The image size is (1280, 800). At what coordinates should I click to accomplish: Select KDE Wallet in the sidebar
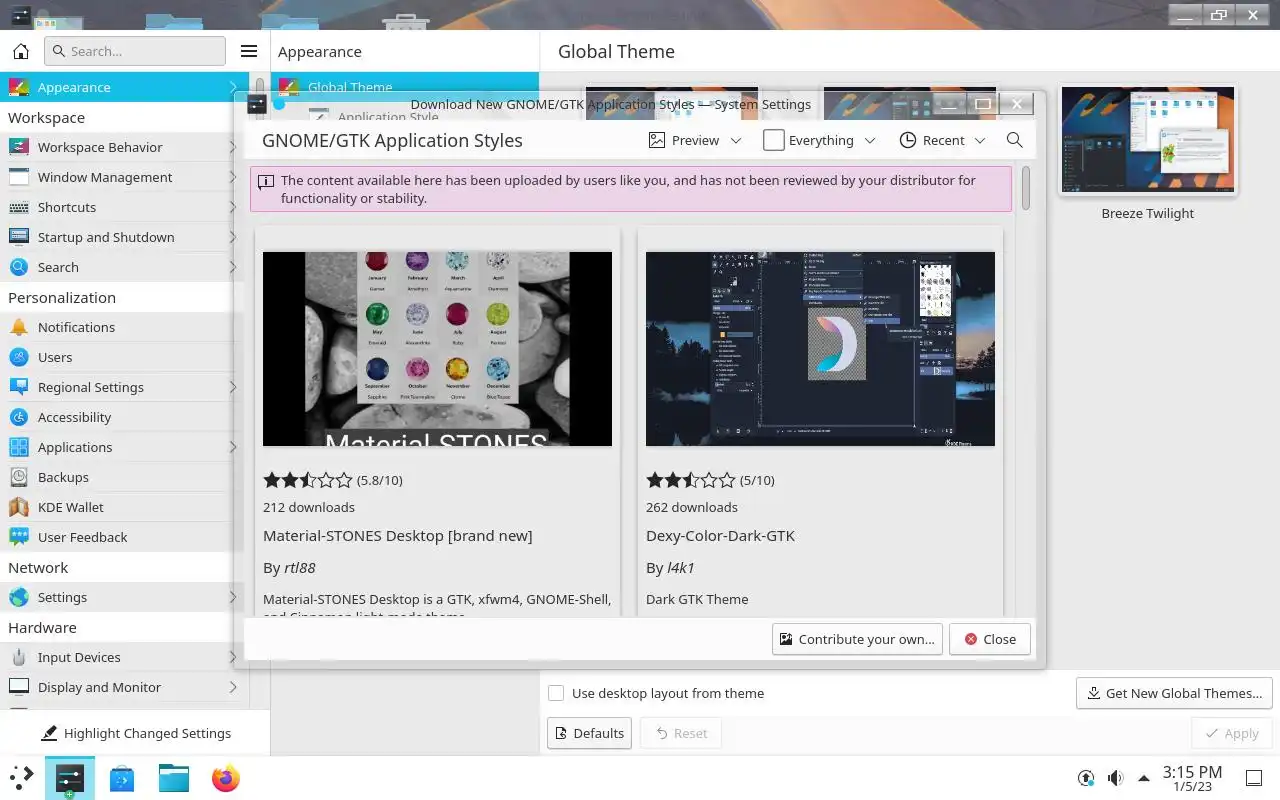click(124, 507)
